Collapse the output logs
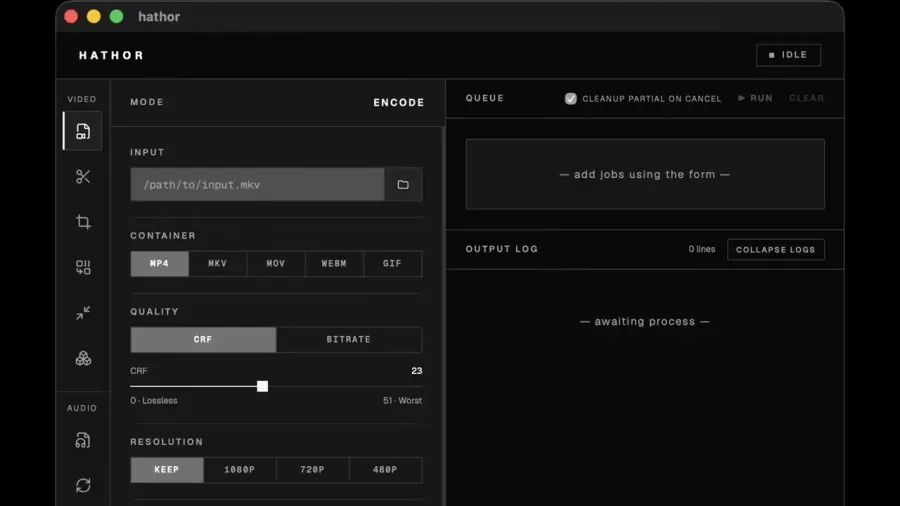The image size is (900, 506). click(x=775, y=250)
